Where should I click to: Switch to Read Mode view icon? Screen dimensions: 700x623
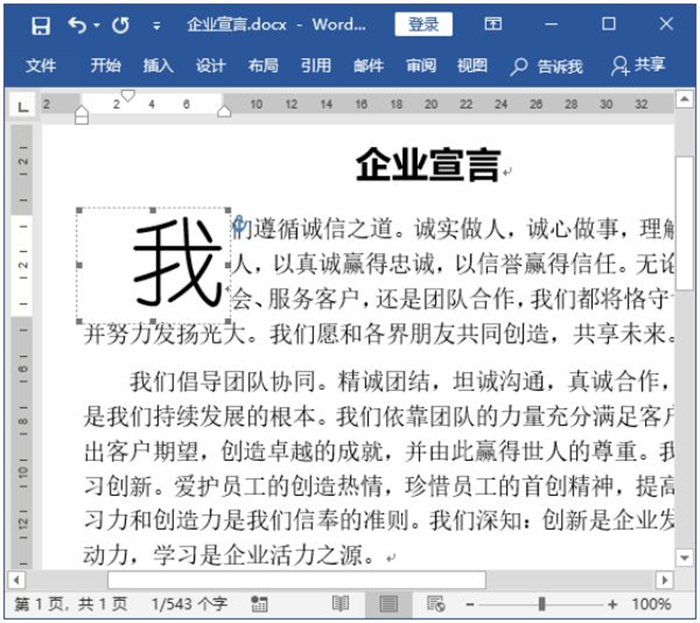click(341, 604)
